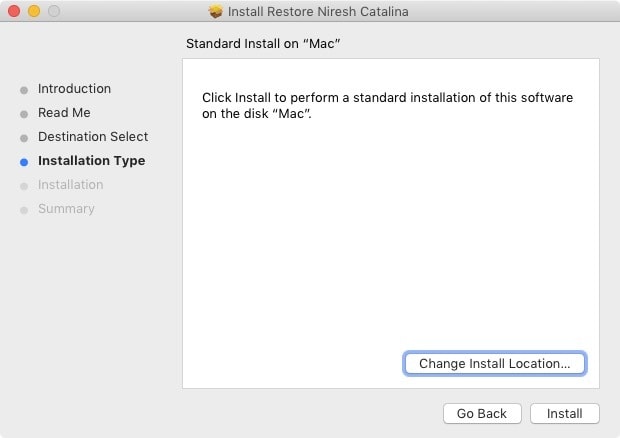The width and height of the screenshot is (620, 438).
Task: Click the blue bullet beside Installation Type
Action: (x=24, y=162)
